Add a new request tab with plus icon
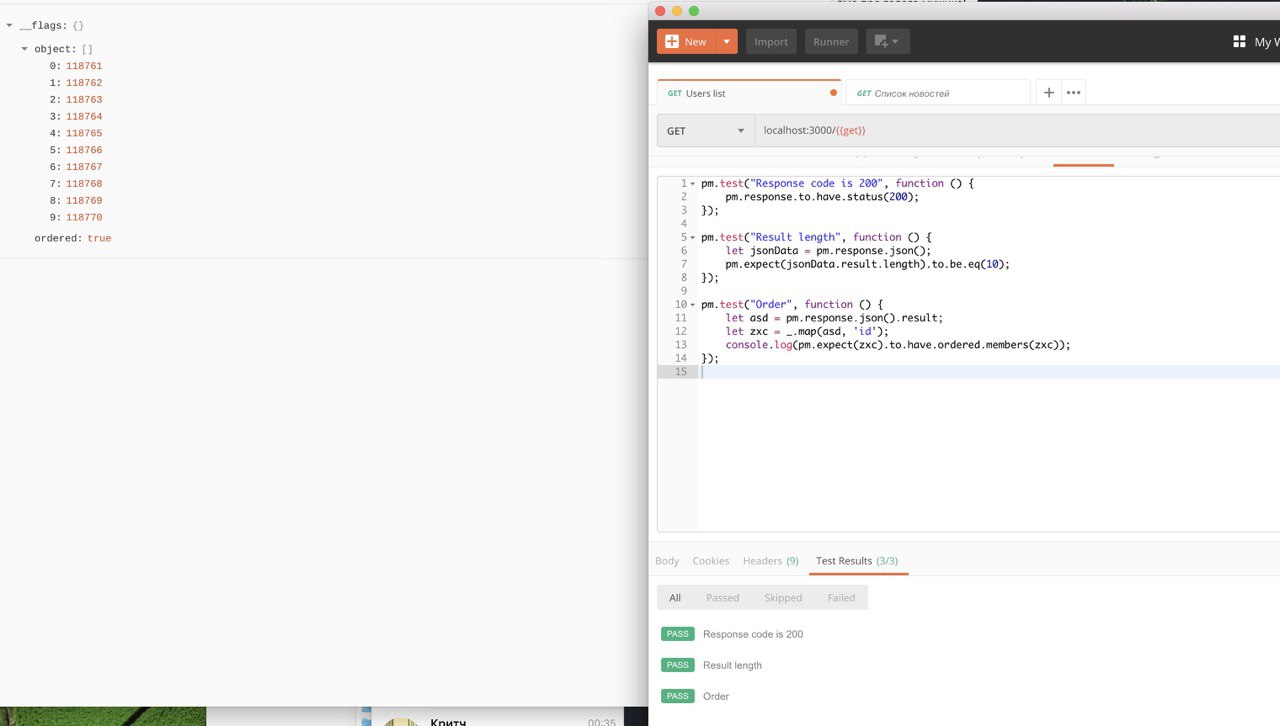The height and width of the screenshot is (726, 1280). pos(1049,92)
